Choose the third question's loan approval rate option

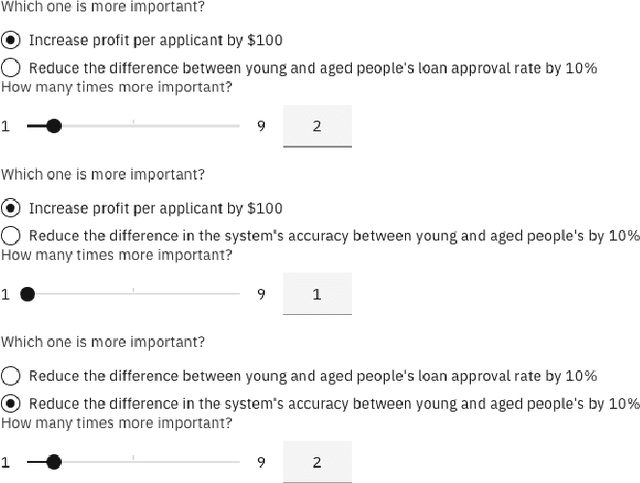tap(11, 376)
